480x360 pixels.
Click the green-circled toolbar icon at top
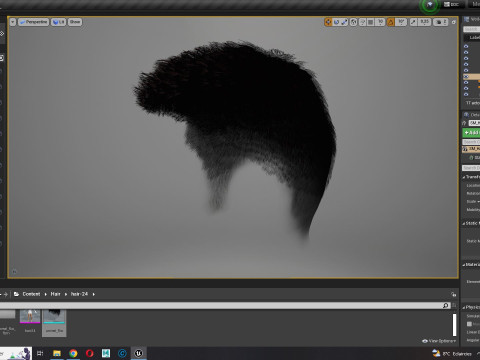430,5
